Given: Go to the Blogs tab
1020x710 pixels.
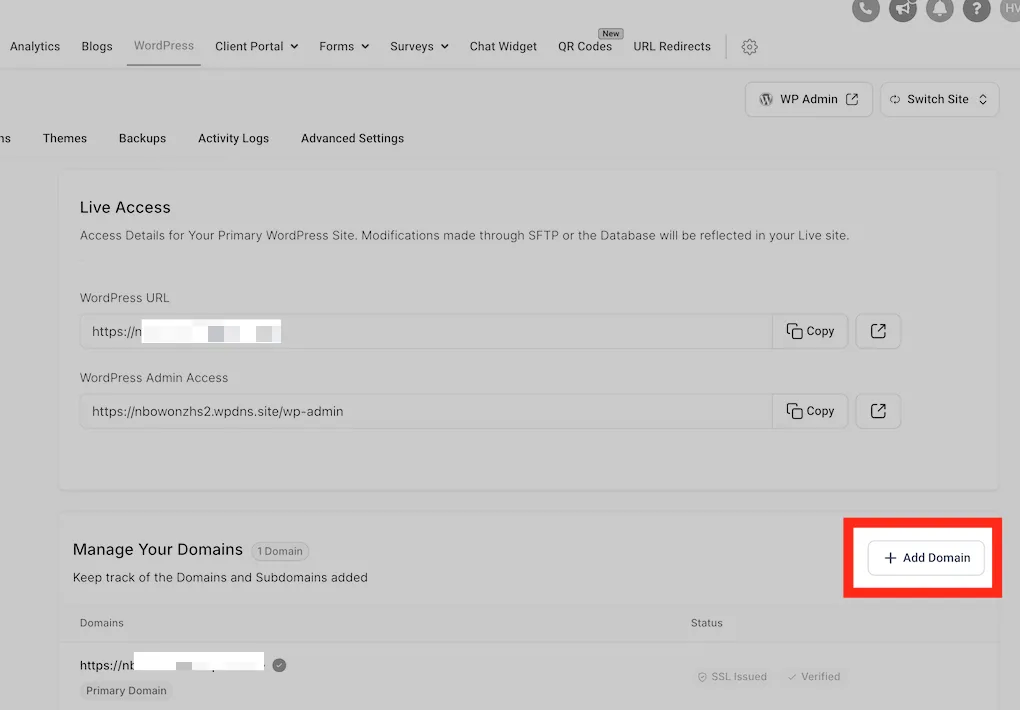Looking at the screenshot, I should click(x=97, y=47).
